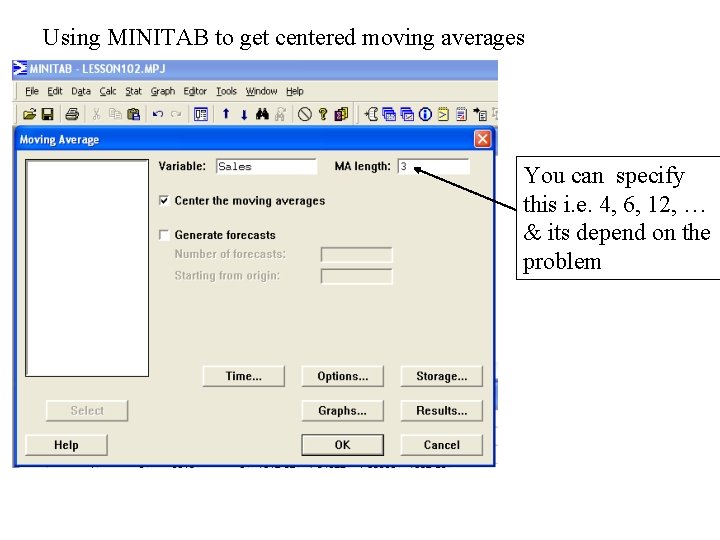Viewport: 720px width, 540px height.
Task: Click the Help button in the dialog
Action: tap(66, 445)
